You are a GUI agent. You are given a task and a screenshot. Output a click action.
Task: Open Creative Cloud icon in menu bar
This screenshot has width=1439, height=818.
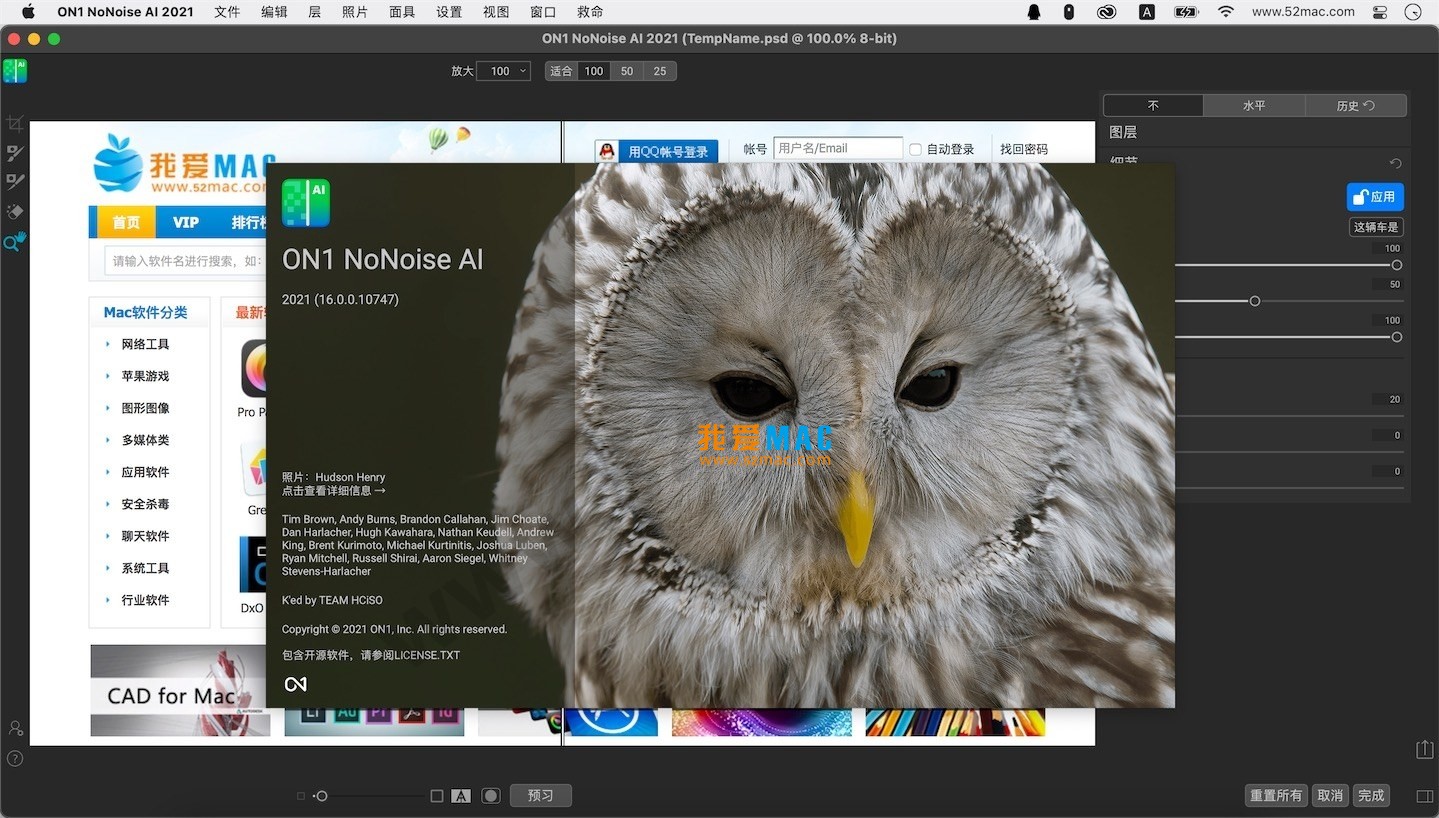(x=1106, y=12)
